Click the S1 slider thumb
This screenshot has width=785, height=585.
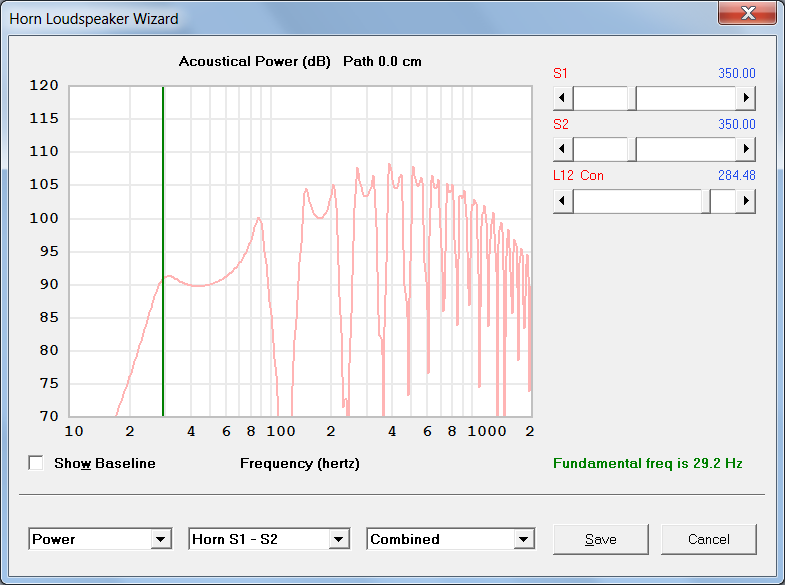click(x=632, y=98)
